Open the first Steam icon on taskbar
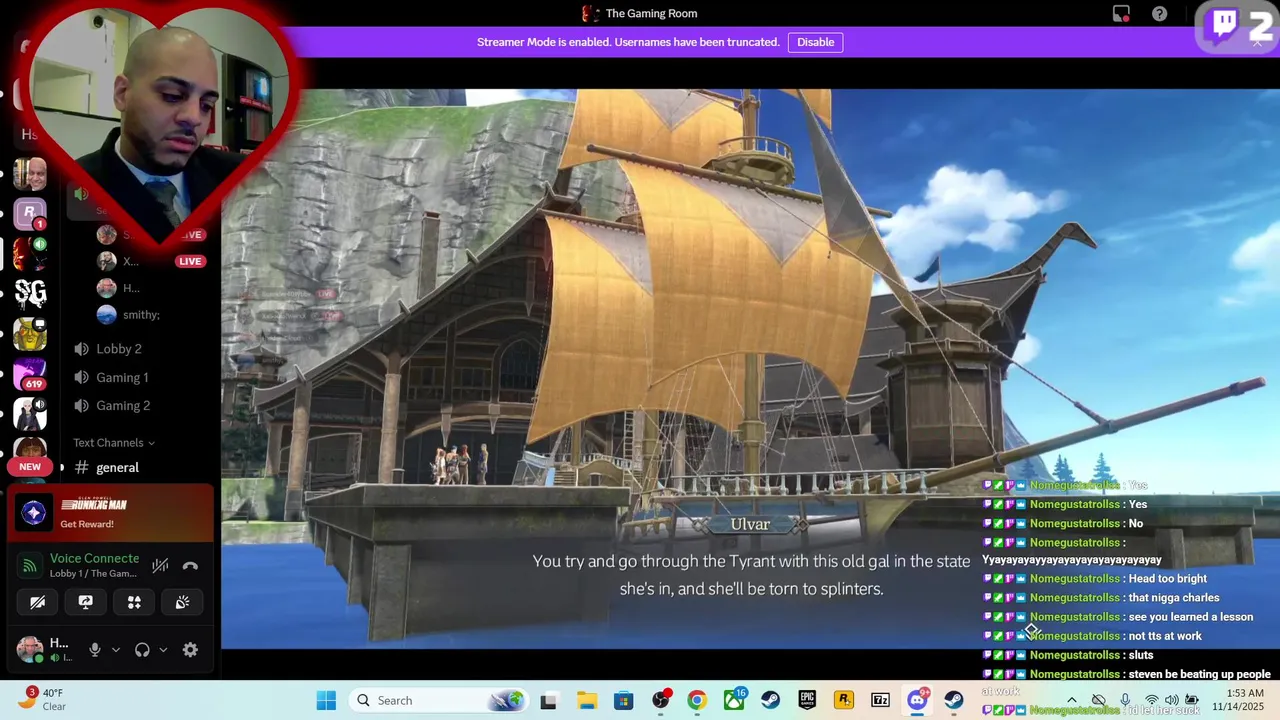This screenshot has height=720, width=1280. (771, 700)
